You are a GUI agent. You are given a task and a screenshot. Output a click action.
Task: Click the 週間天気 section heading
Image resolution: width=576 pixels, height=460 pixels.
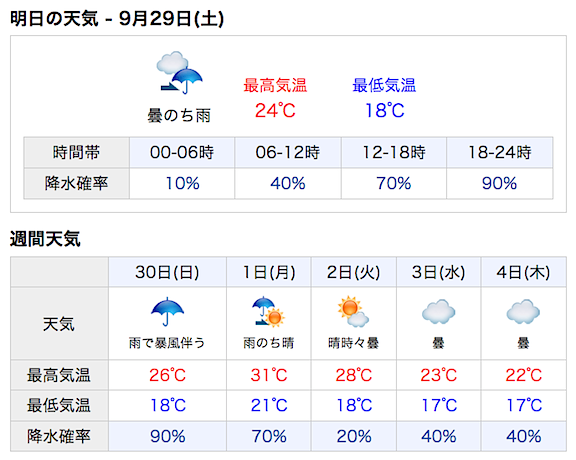[x=45, y=239]
